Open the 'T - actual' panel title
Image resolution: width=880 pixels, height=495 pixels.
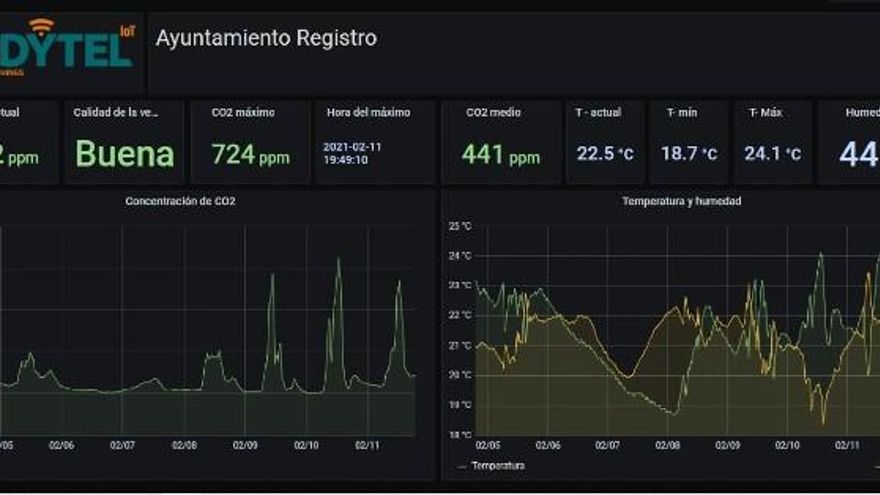[x=598, y=112]
